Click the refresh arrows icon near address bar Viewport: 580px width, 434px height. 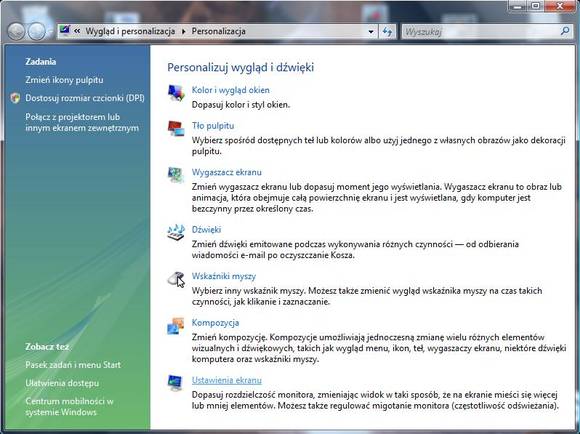point(387,31)
